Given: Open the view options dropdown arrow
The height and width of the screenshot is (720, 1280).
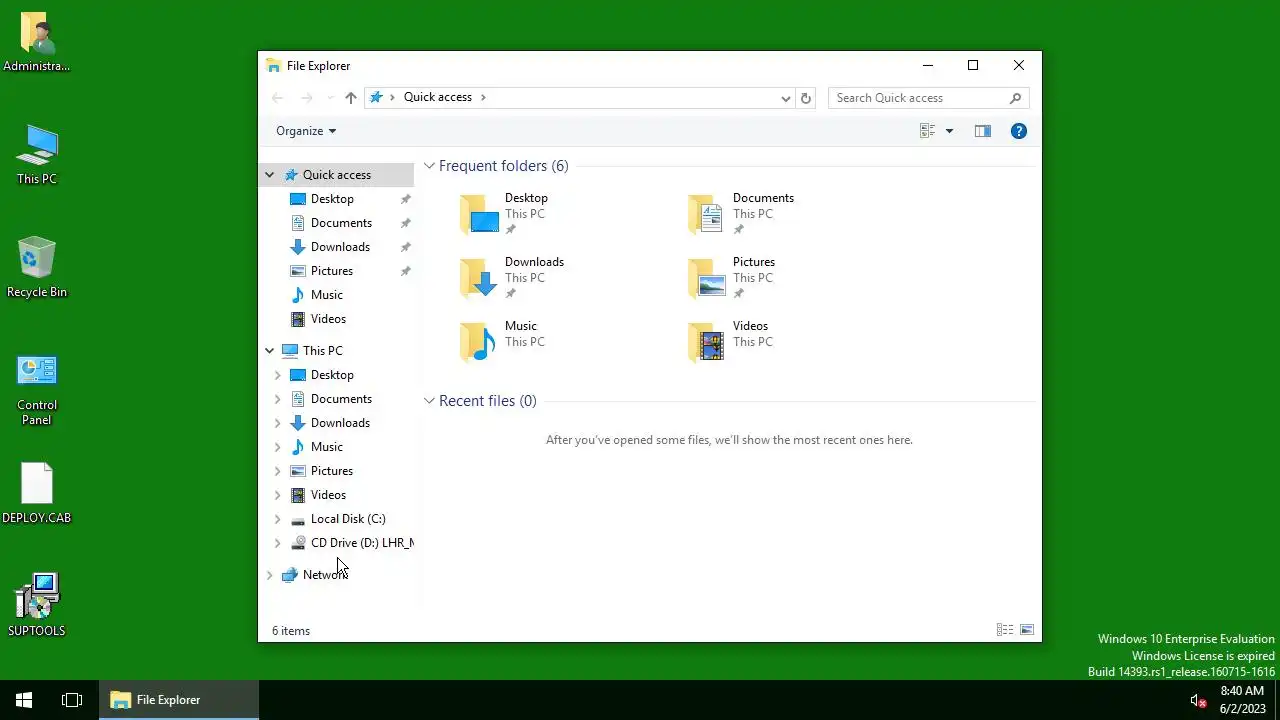Looking at the screenshot, I should (950, 131).
